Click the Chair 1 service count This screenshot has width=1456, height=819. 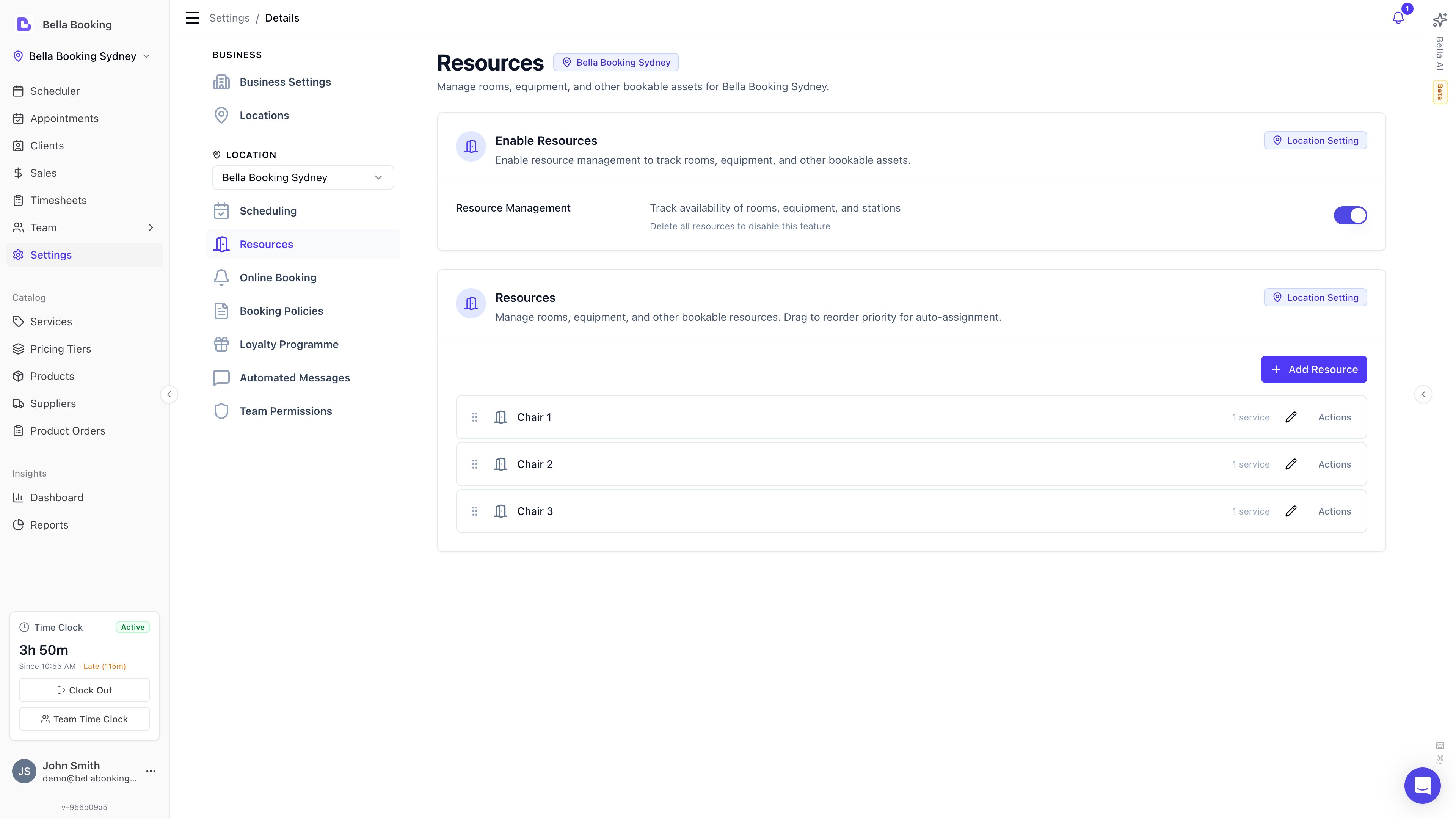tap(1251, 417)
